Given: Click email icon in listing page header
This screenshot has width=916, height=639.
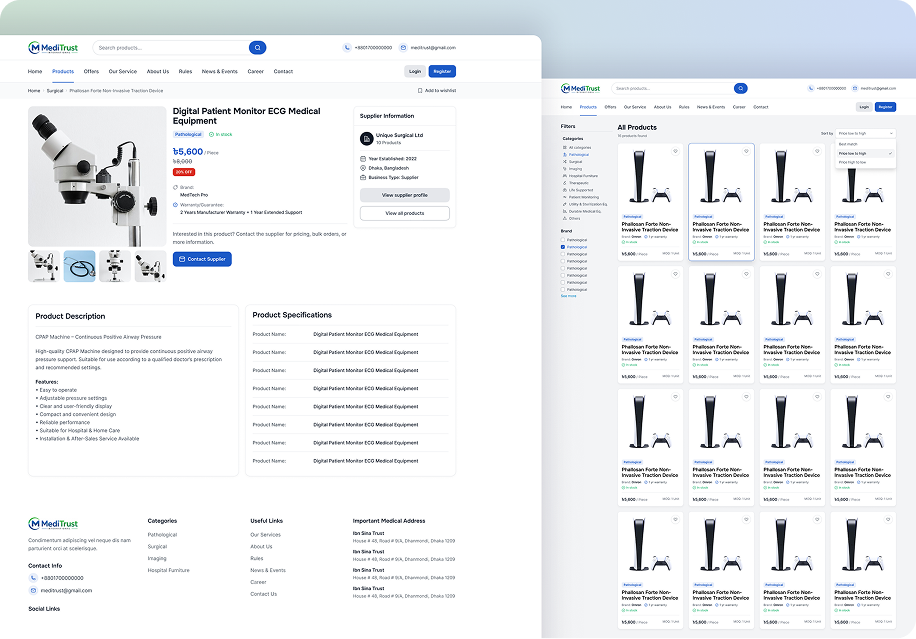Looking at the screenshot, I should coord(855,88).
